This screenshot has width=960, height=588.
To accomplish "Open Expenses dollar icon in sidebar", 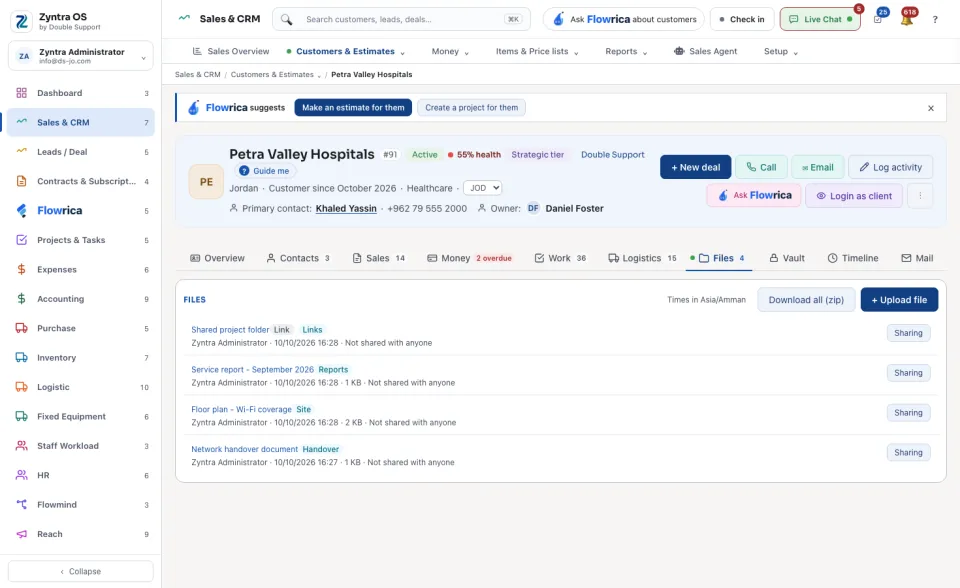I will click(x=21, y=270).
